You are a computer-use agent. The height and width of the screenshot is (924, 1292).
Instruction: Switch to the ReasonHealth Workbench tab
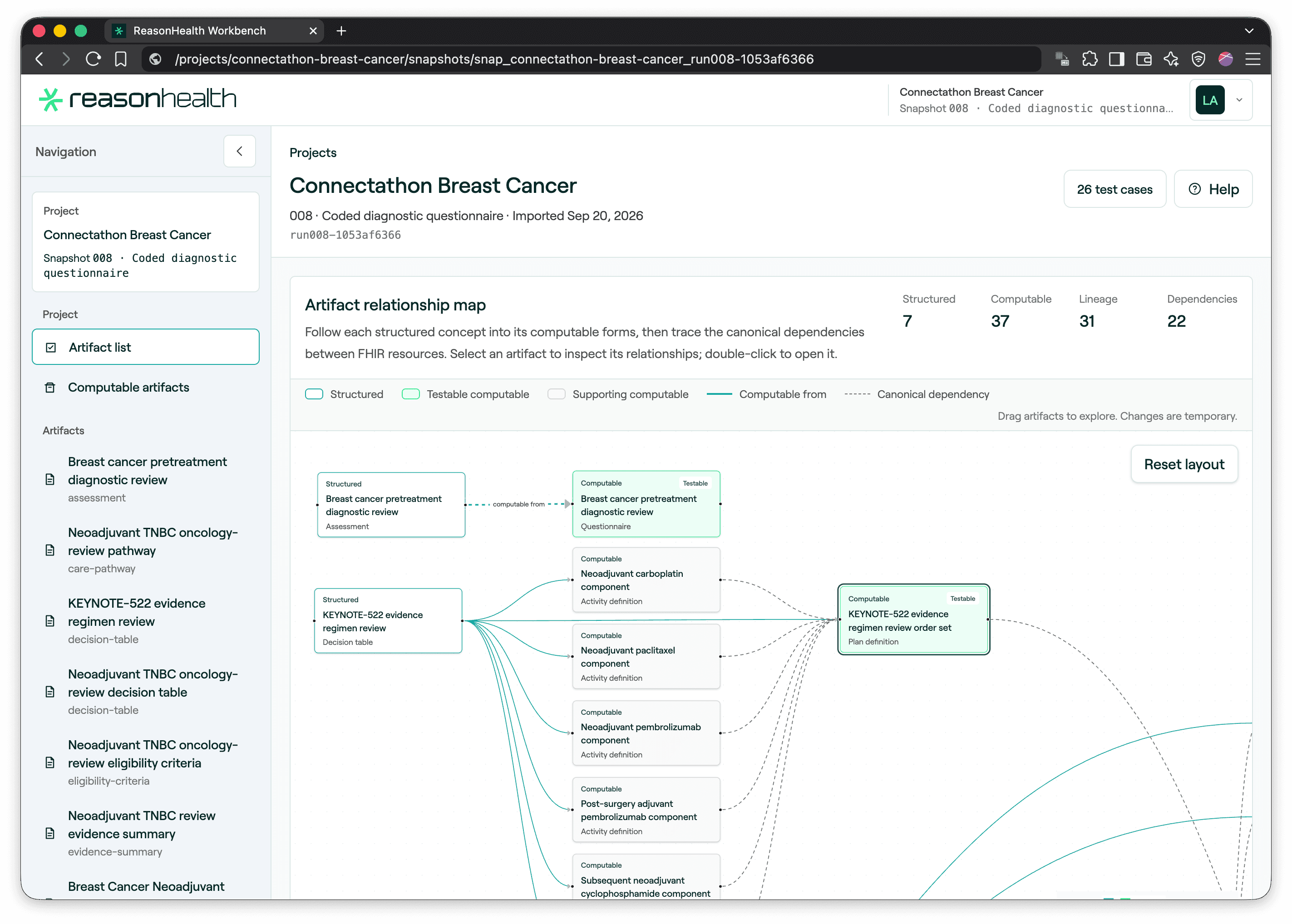pyautogui.click(x=213, y=31)
